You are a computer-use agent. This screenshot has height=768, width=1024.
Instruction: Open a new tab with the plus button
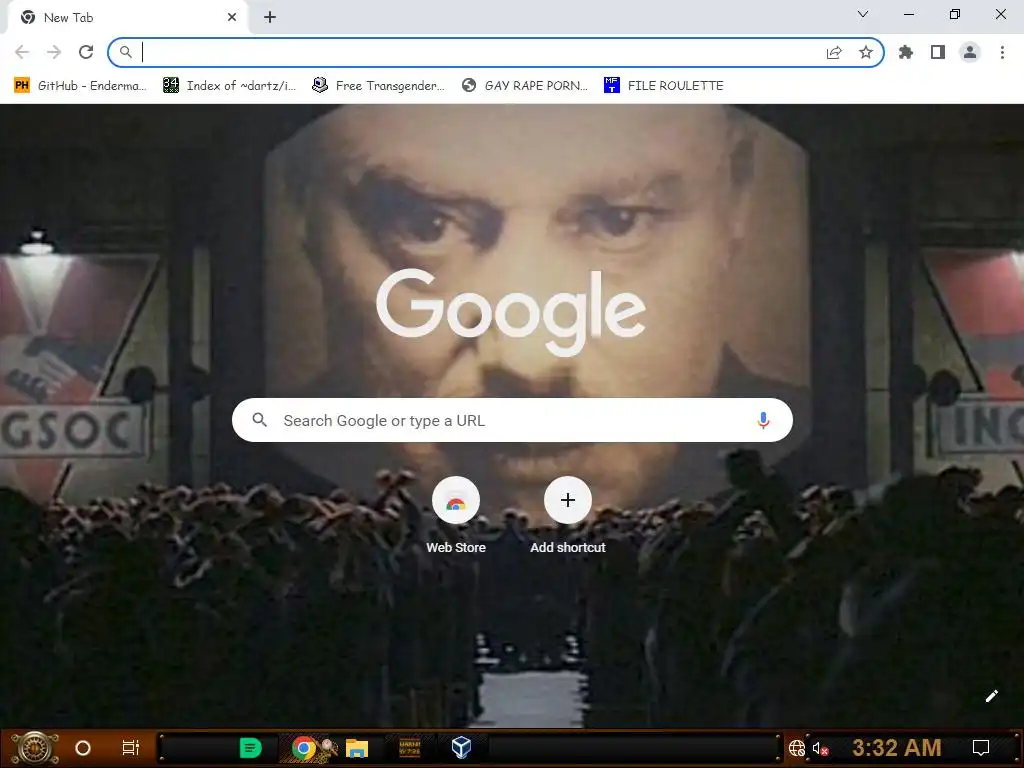click(x=270, y=18)
